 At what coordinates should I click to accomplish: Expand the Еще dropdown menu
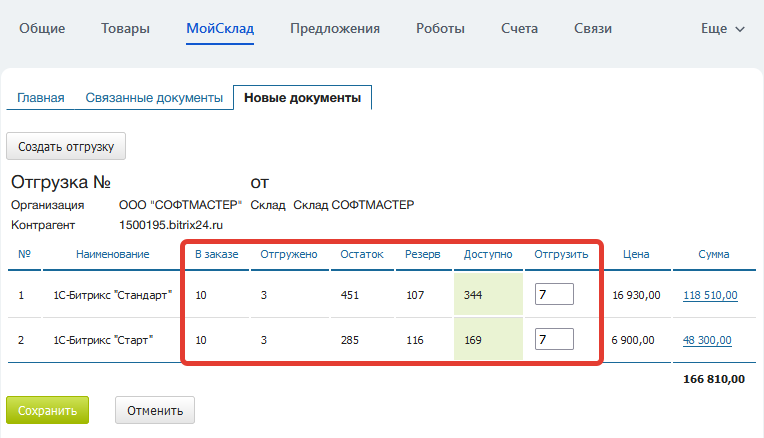click(x=722, y=29)
